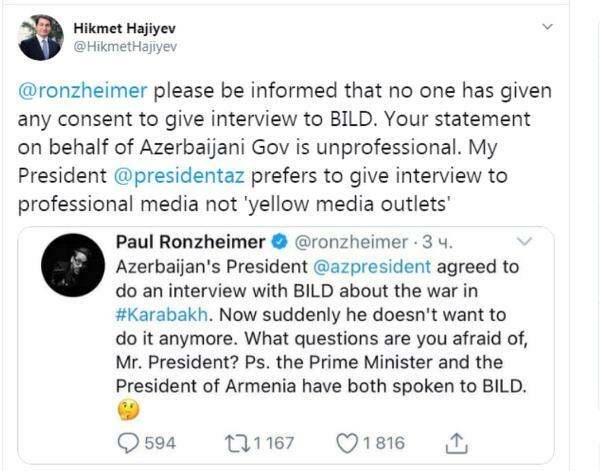
Task: Click the reply speech bubble icon
Action: pyautogui.click(x=130, y=442)
